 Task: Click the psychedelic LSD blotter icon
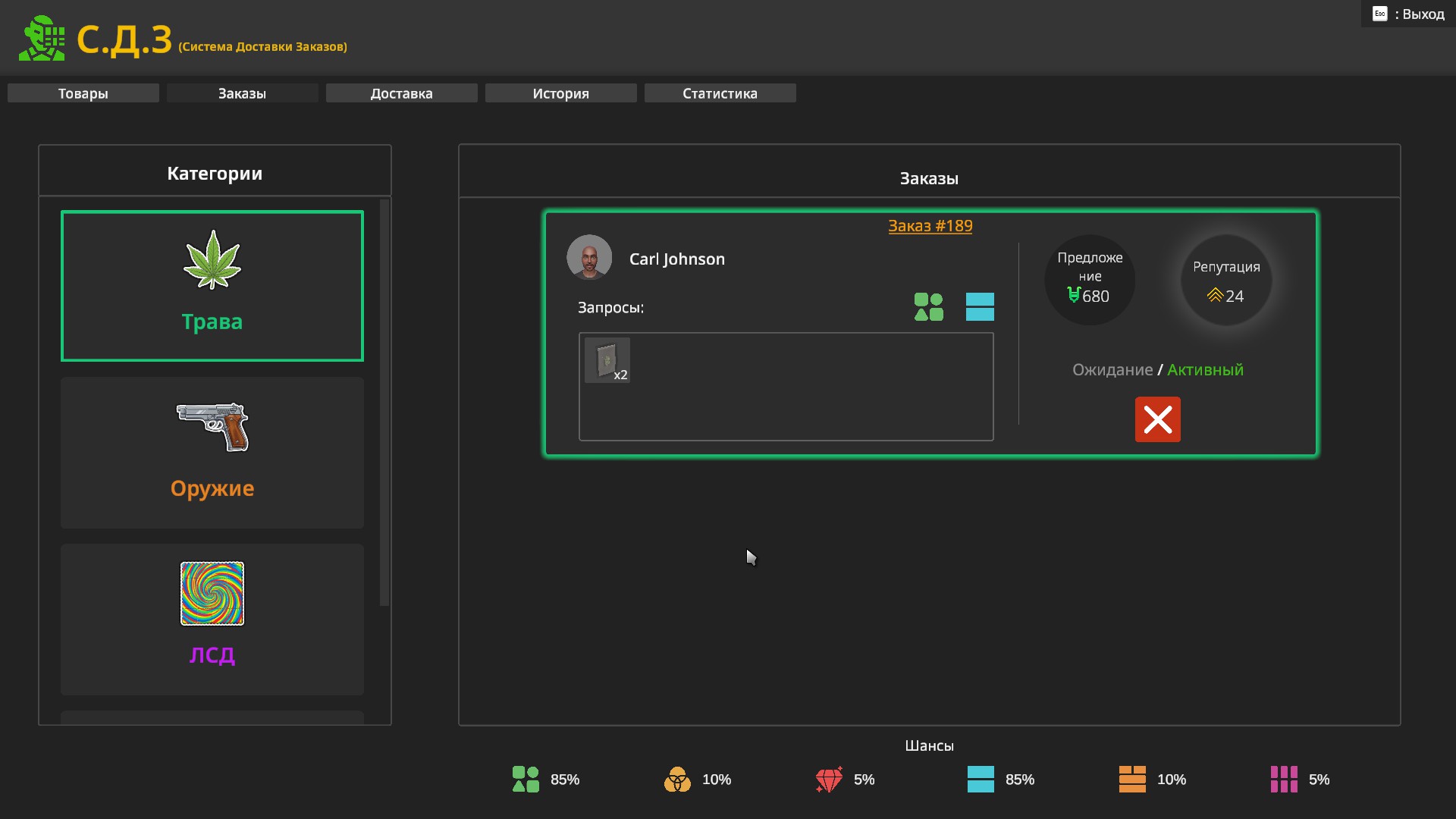tap(212, 593)
